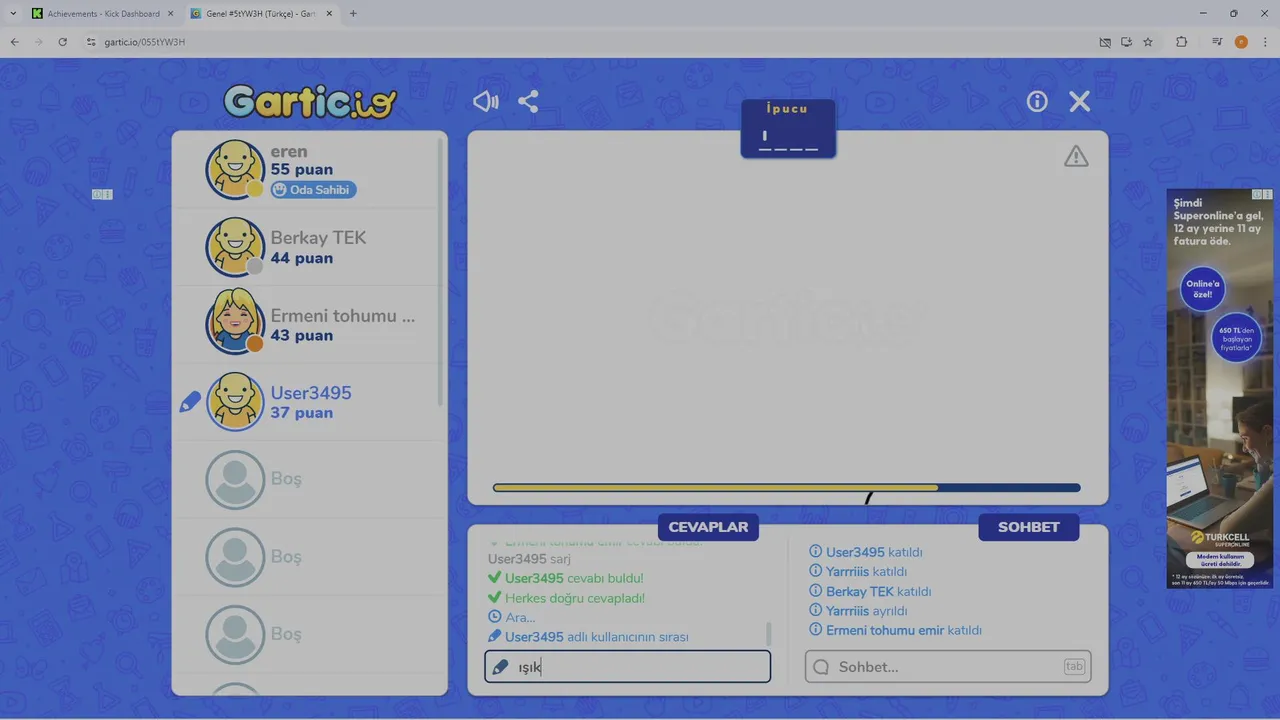Viewport: 1280px width, 720px height.
Task: Open the room info icon
Action: [1037, 101]
